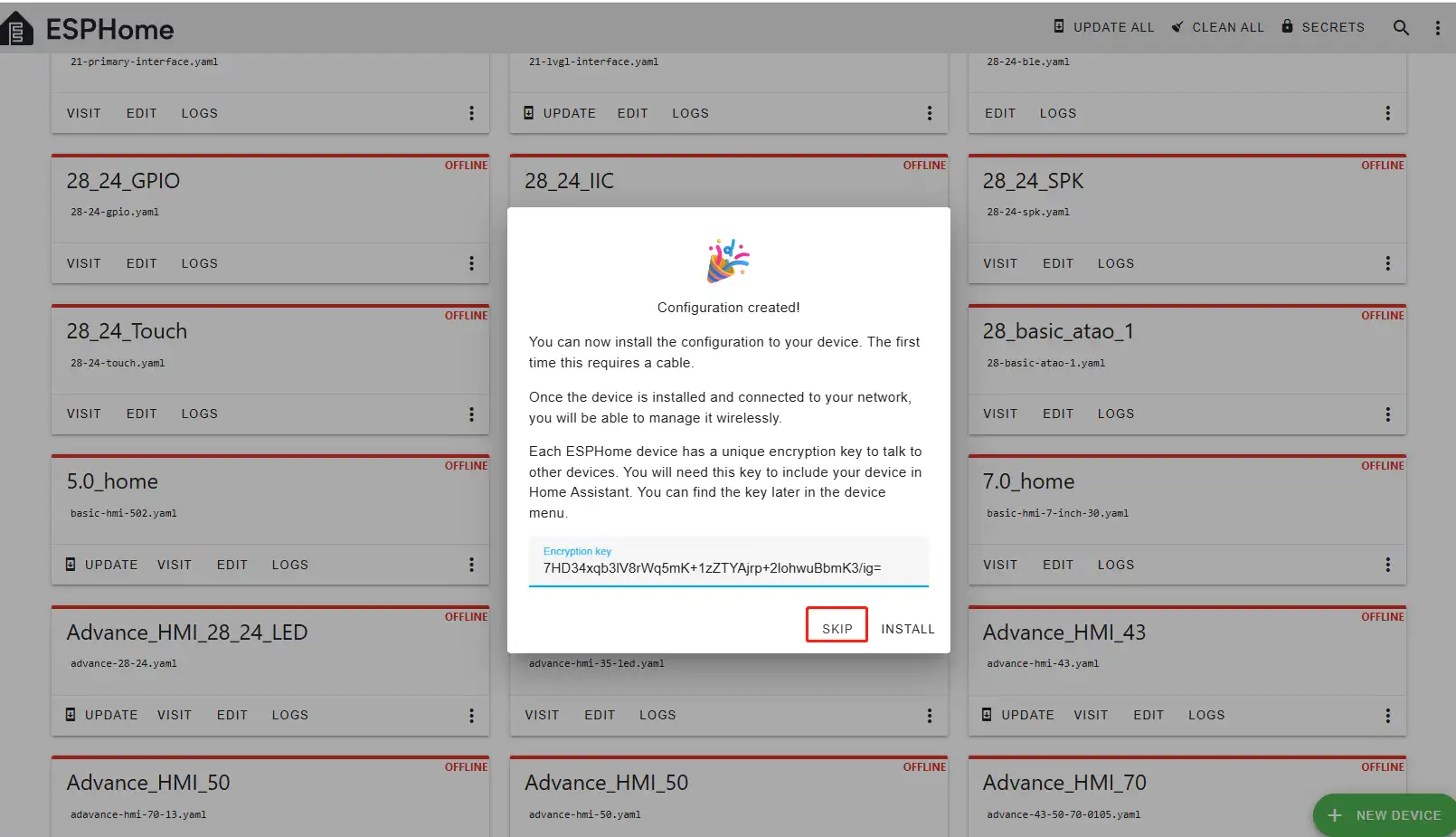Viewport: 1456px width, 837px height.
Task: Open the header overflow three-dot menu
Action: (x=1437, y=27)
